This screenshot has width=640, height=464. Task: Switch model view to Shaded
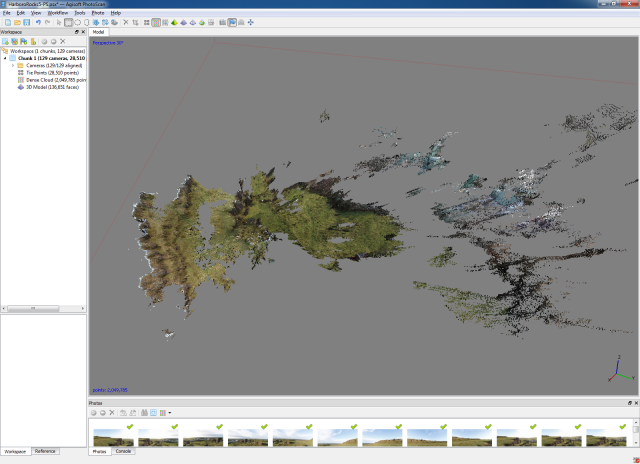coord(174,22)
